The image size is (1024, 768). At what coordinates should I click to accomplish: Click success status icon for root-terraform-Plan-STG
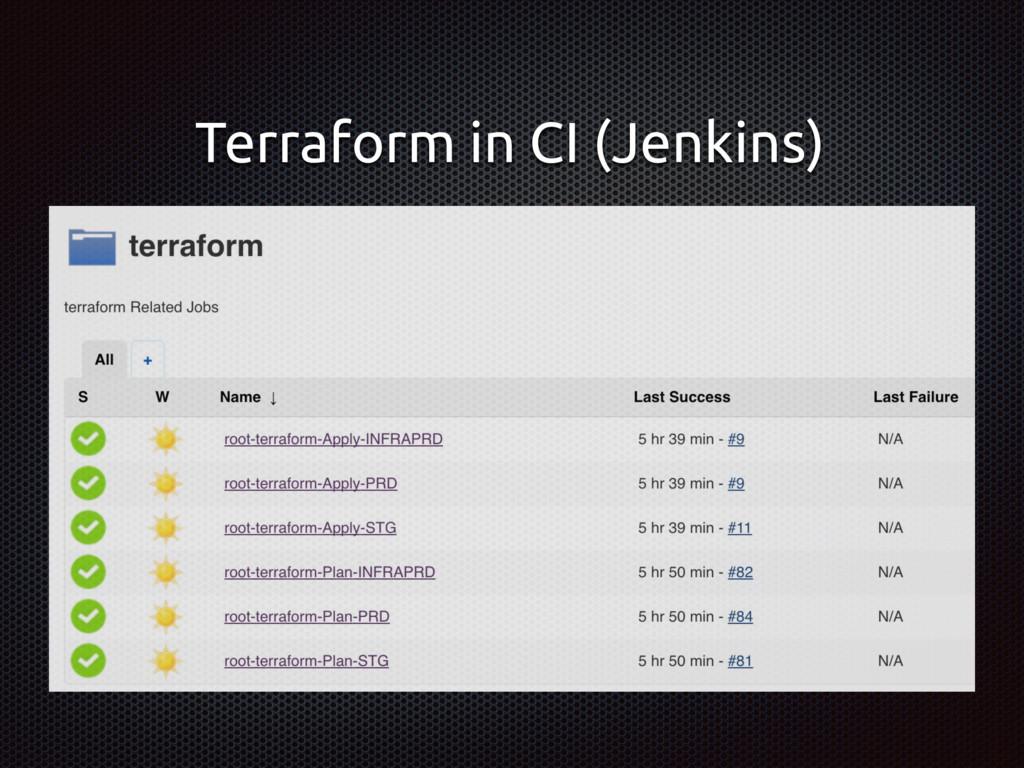coord(88,661)
